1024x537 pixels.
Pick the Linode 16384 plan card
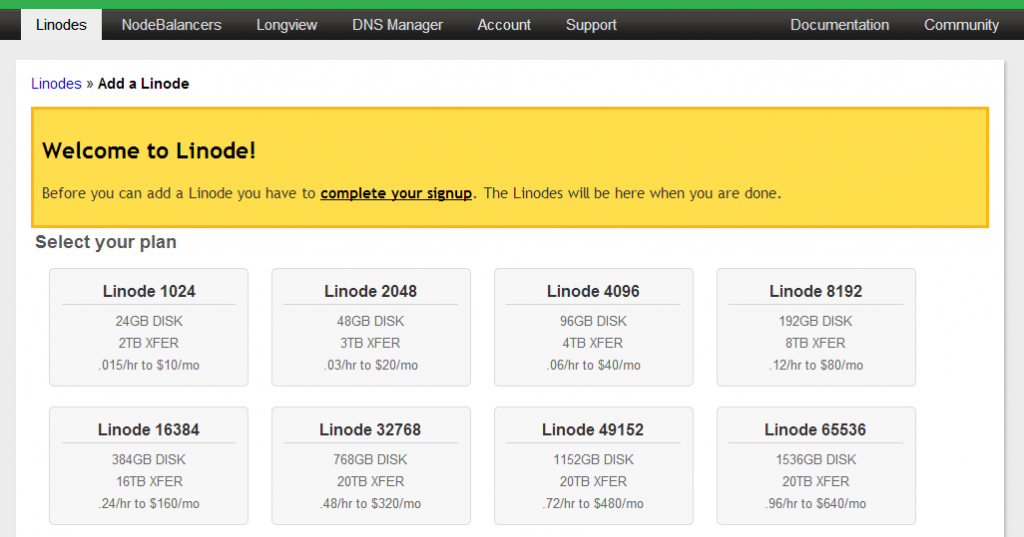pos(149,466)
